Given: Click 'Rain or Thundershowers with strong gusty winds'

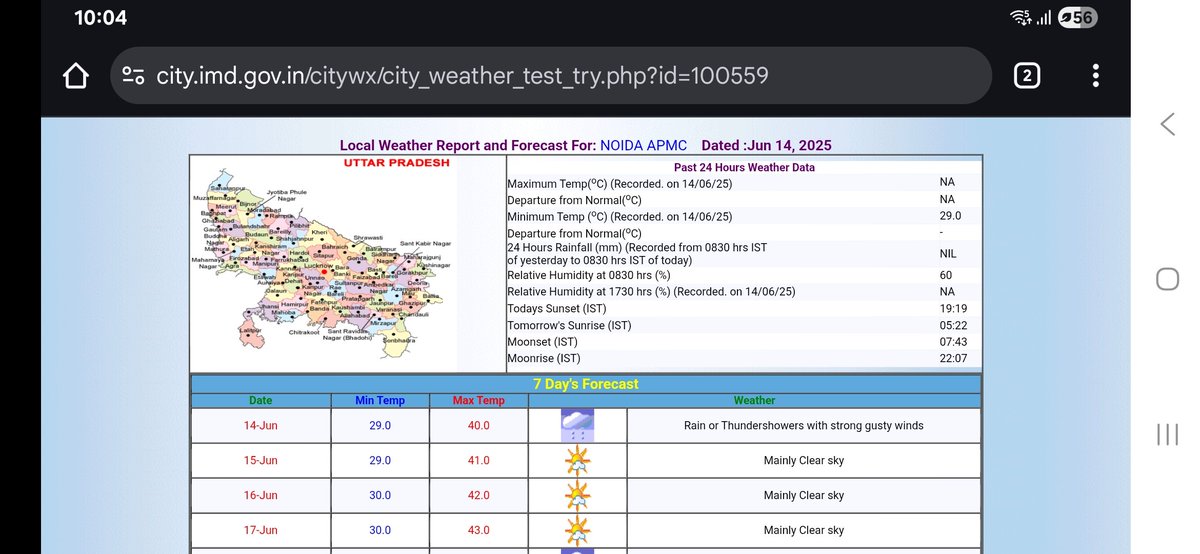Looking at the screenshot, I should pos(804,425).
